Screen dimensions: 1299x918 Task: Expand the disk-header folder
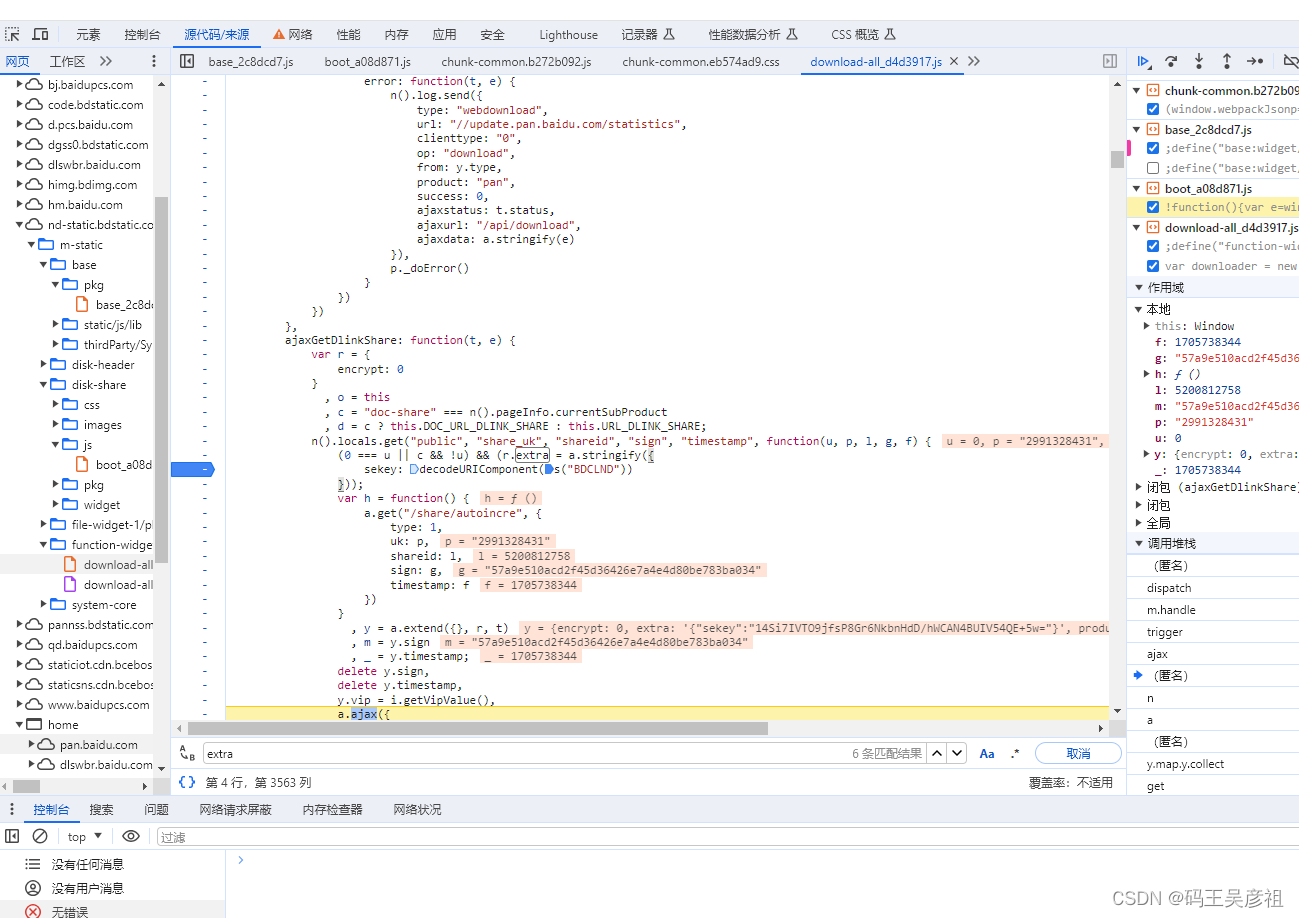(x=44, y=365)
